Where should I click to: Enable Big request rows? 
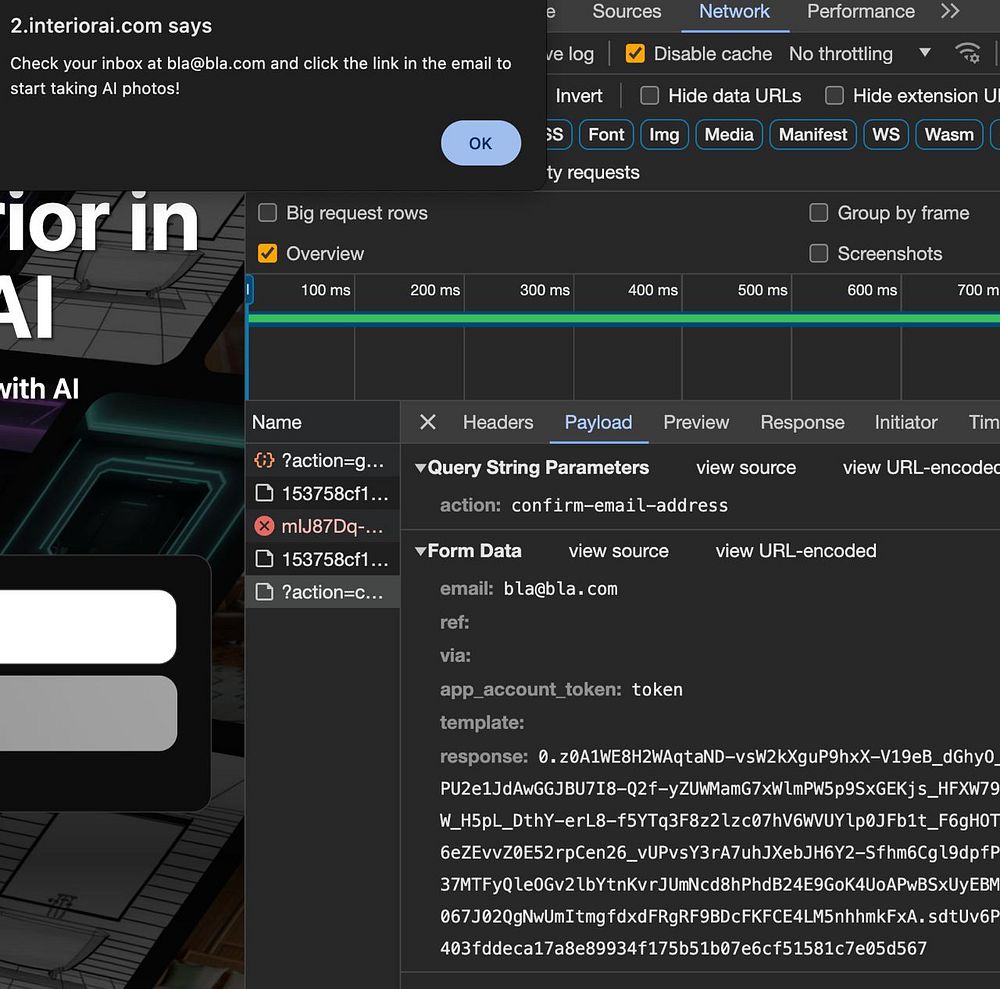coord(267,213)
